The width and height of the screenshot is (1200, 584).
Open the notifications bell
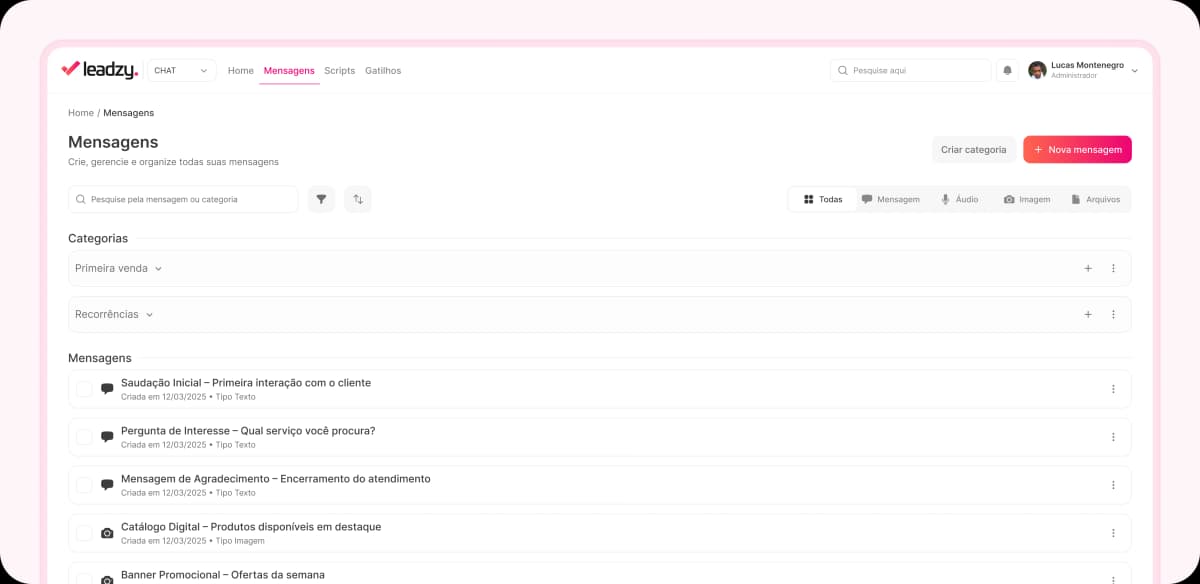coord(1007,70)
